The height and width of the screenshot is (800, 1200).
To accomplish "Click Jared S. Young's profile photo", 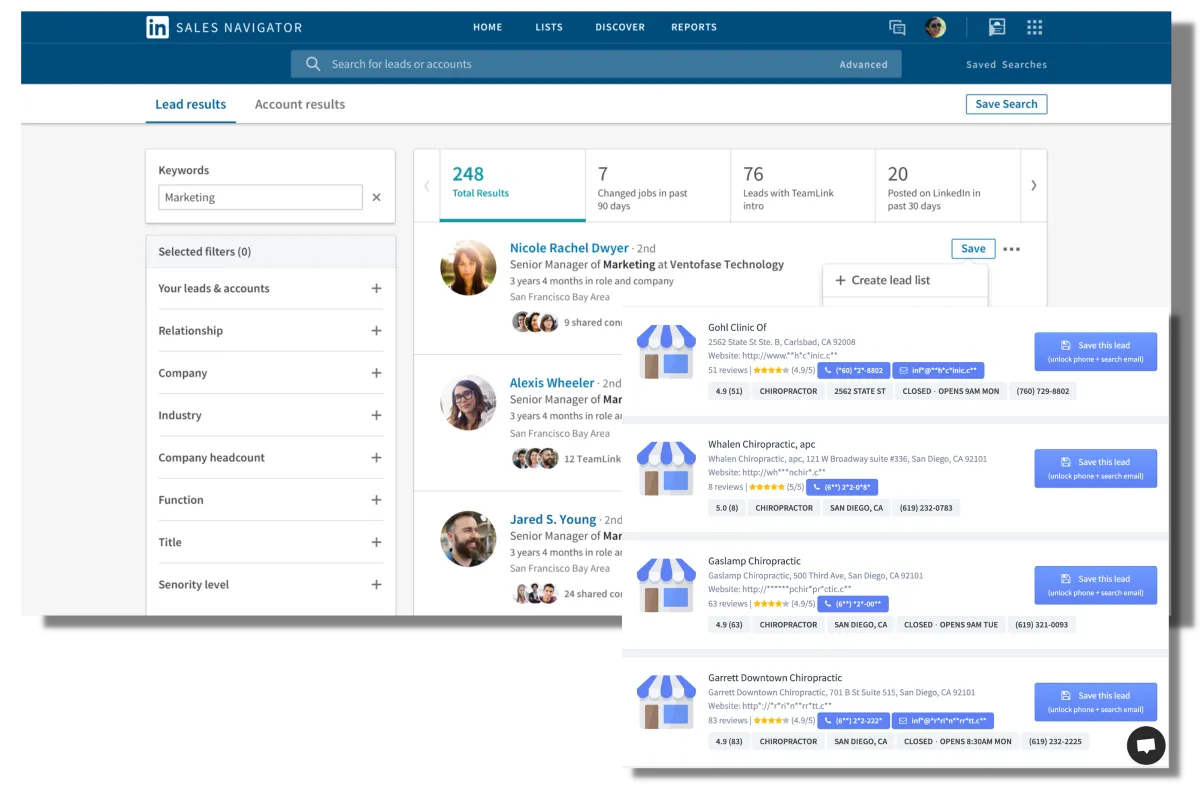I will [468, 538].
